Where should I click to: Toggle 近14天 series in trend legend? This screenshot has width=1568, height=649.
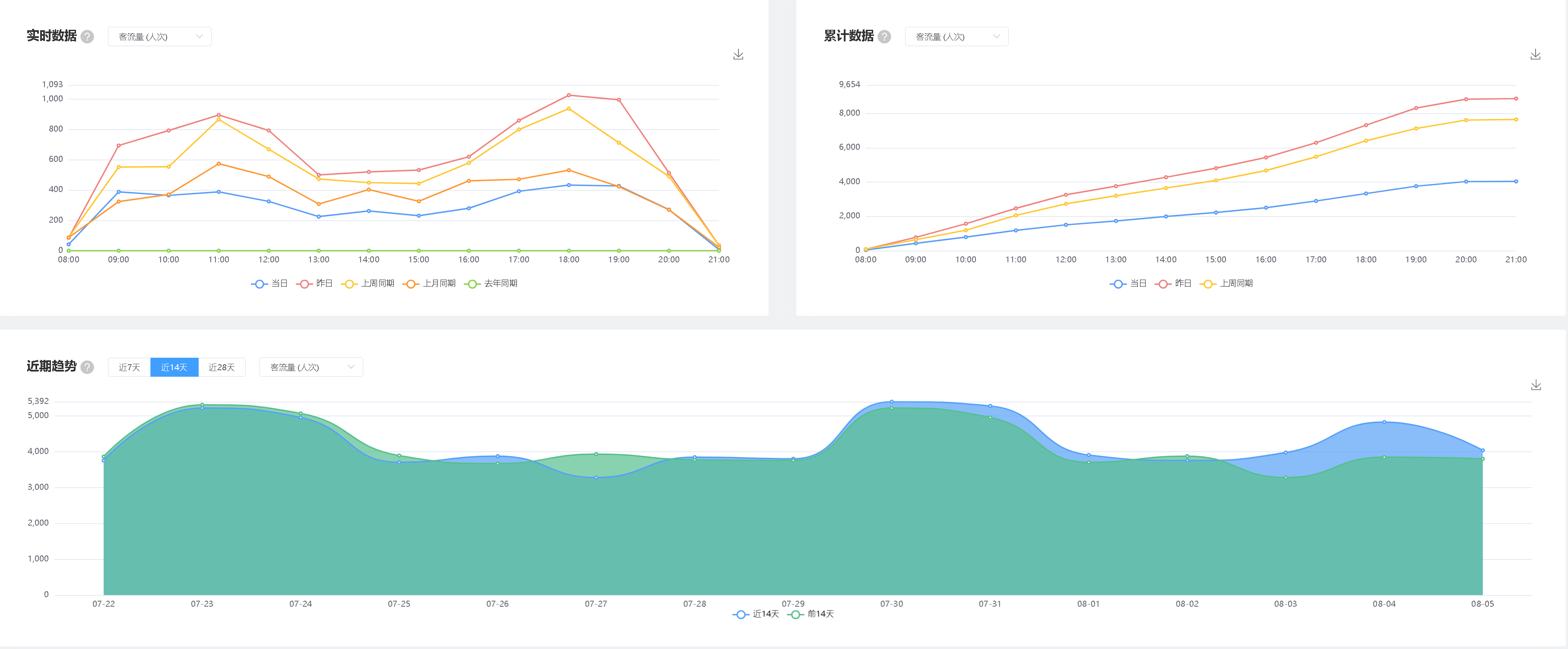tap(757, 614)
